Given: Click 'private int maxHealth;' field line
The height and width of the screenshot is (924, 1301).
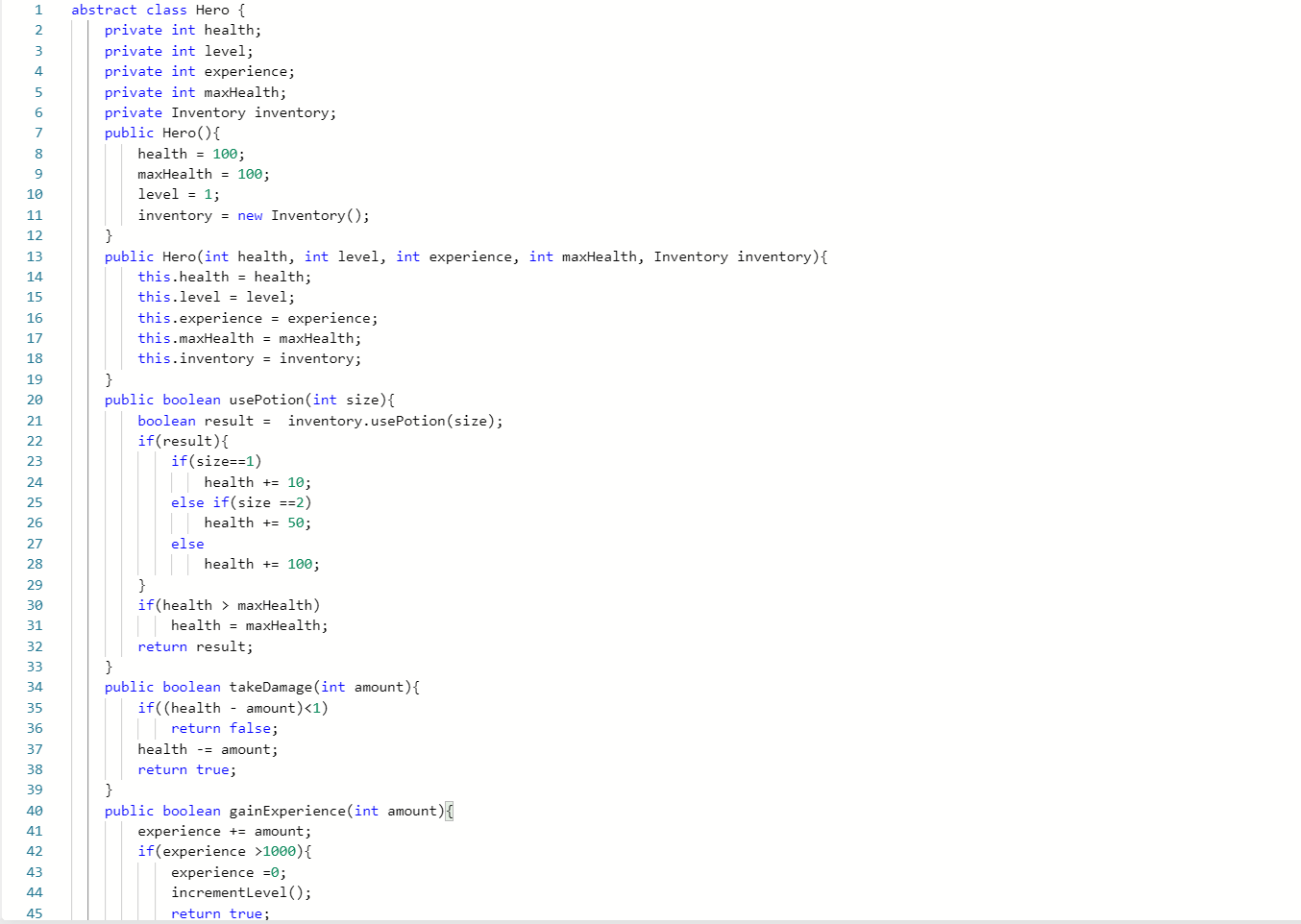Looking at the screenshot, I should tap(195, 92).
